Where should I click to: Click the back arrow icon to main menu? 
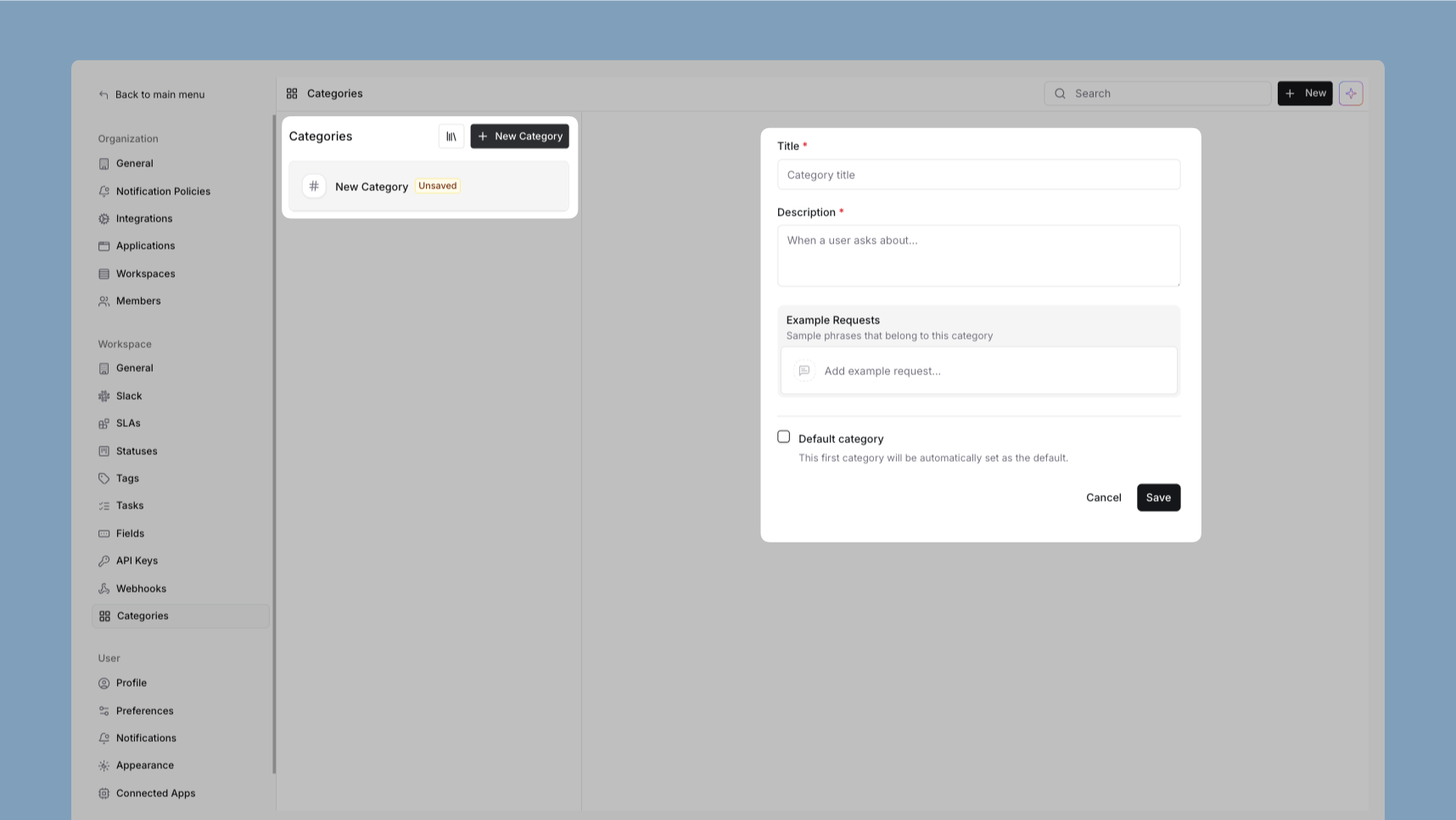[104, 95]
